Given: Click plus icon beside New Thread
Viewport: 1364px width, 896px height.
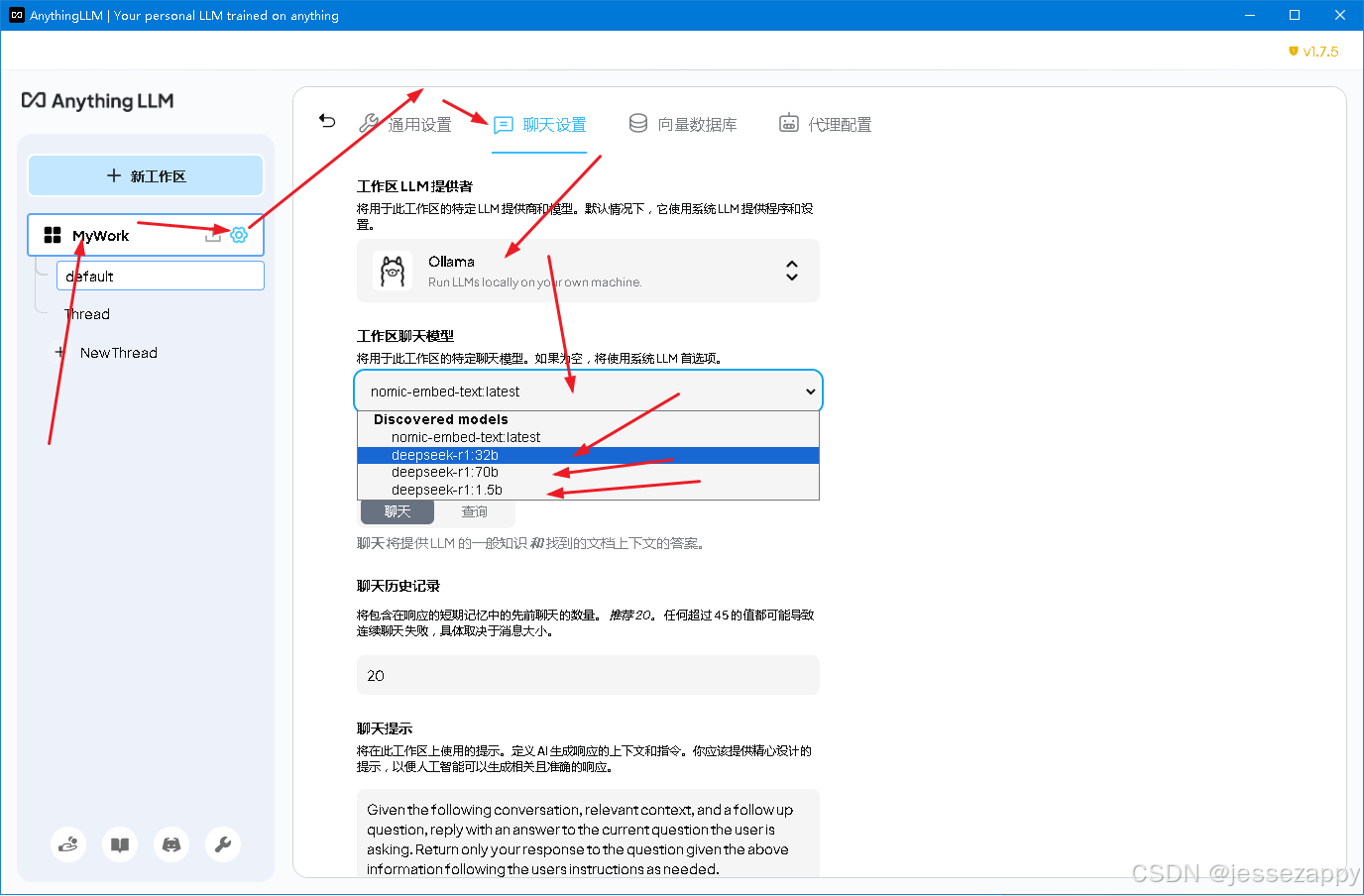Looking at the screenshot, I should pos(60,352).
